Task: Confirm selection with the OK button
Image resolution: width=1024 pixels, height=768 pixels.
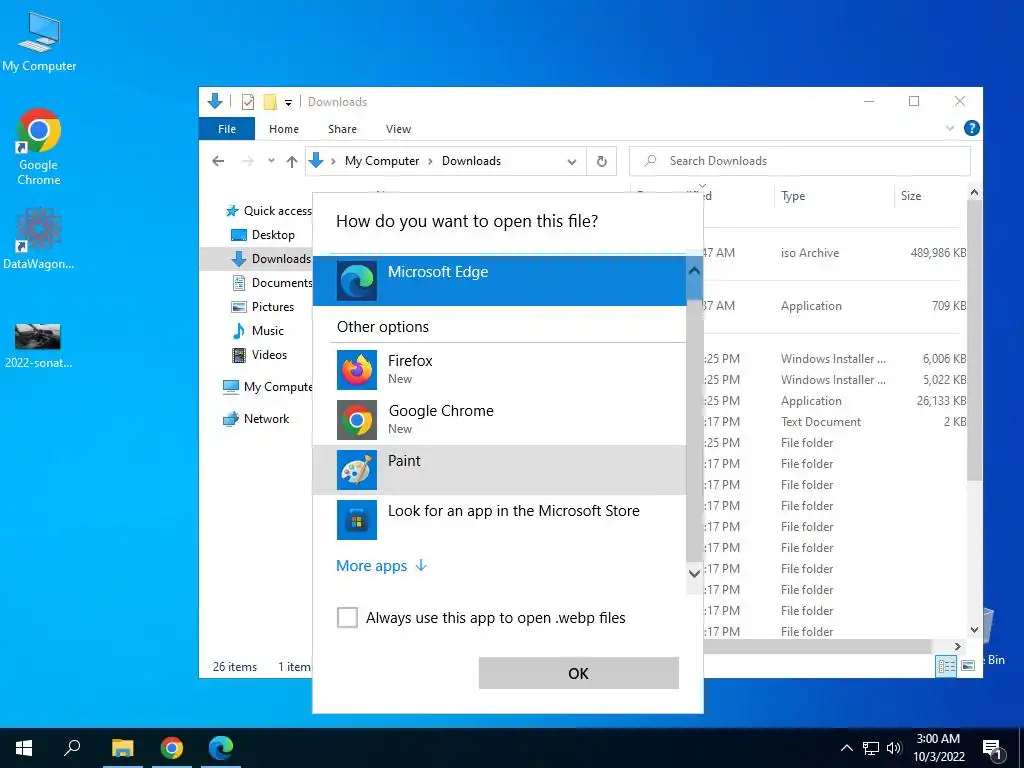Action: point(579,673)
